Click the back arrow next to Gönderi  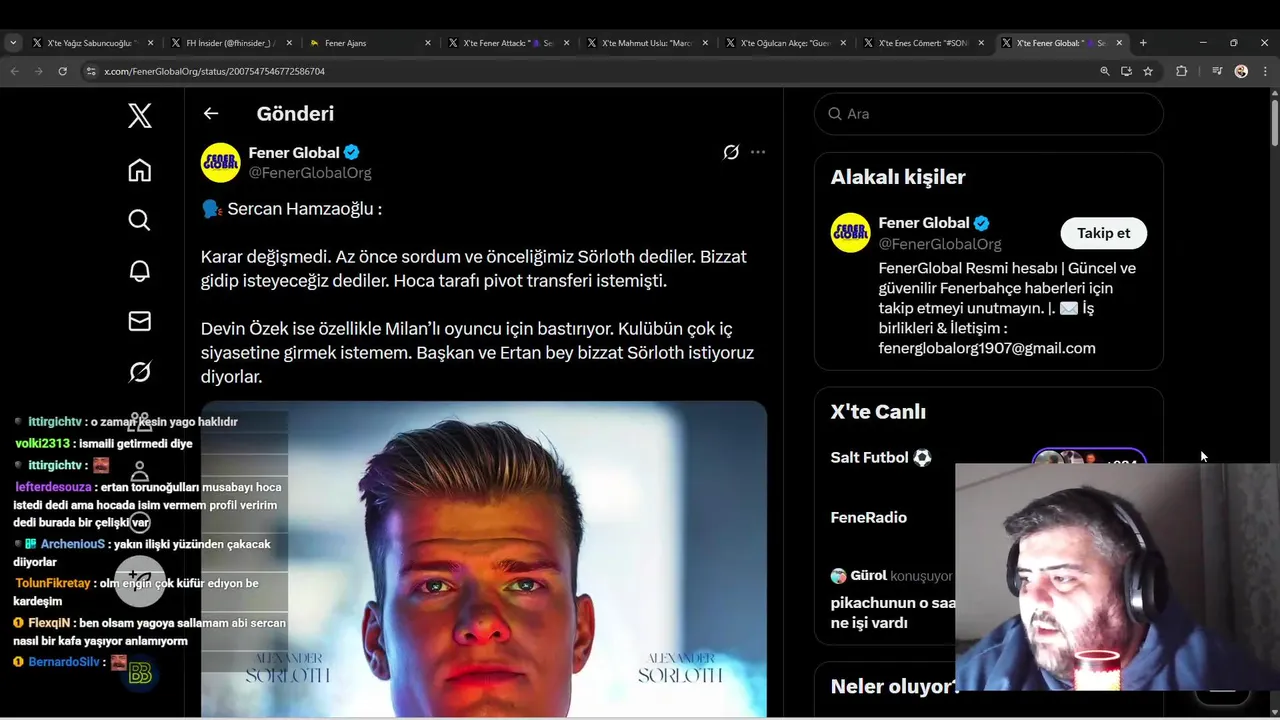coord(211,113)
